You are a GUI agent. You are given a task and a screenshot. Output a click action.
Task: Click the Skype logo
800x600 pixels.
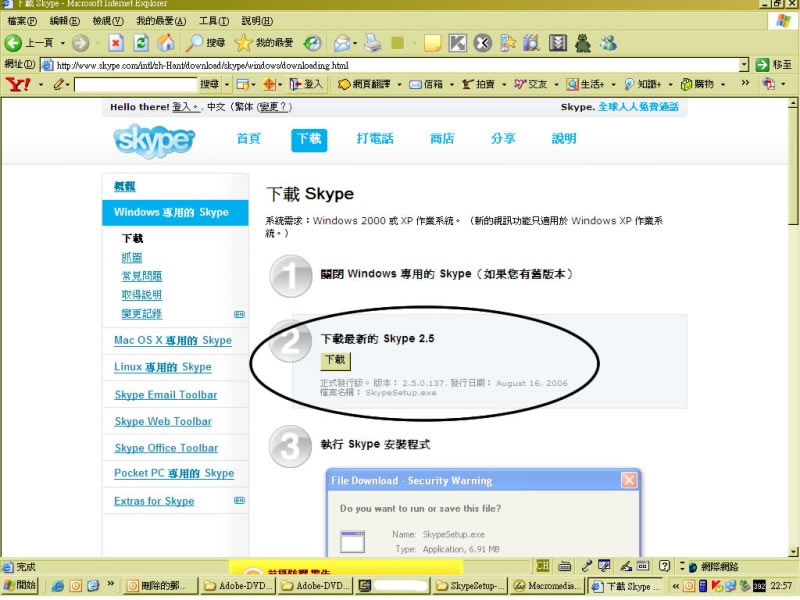pyautogui.click(x=154, y=140)
